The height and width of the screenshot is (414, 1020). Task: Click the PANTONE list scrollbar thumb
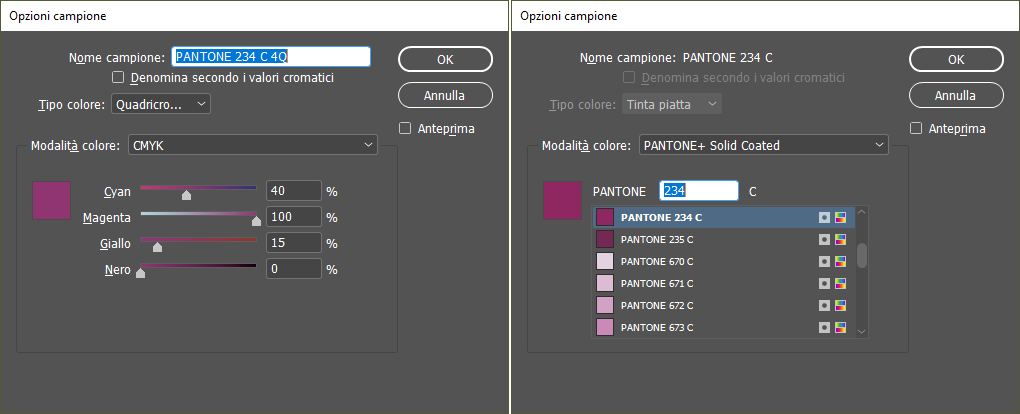pyautogui.click(x=862, y=255)
